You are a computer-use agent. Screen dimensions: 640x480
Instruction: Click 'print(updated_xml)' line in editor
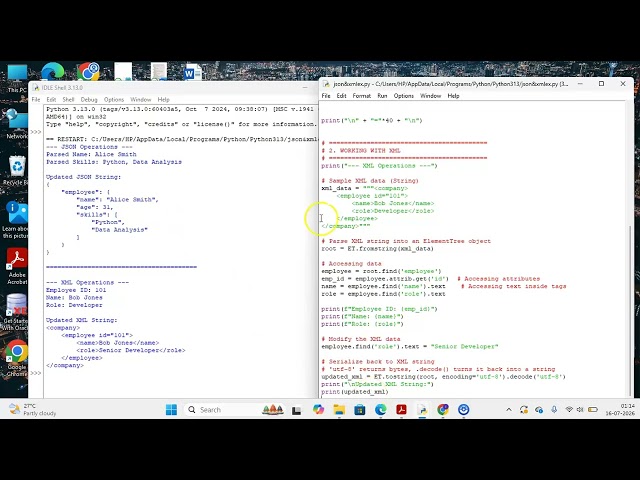tap(355, 392)
